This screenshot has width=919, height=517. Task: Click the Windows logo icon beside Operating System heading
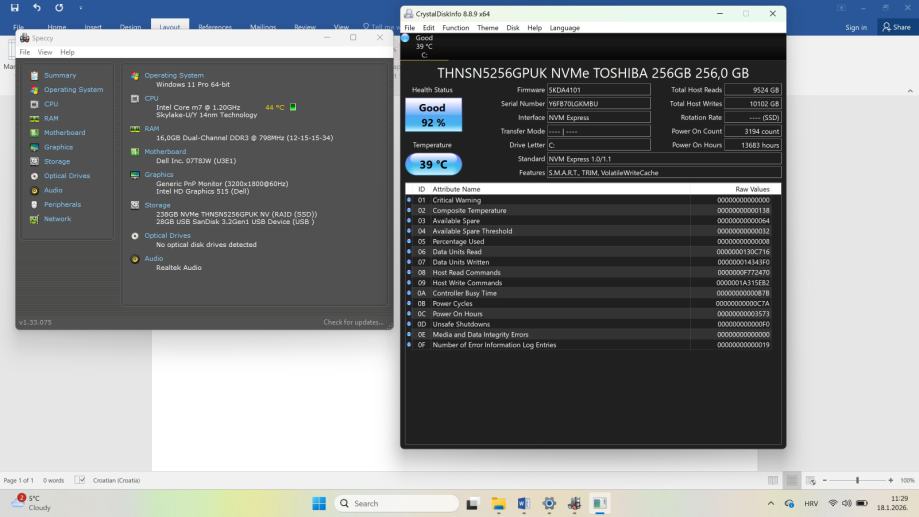pyautogui.click(x=135, y=76)
